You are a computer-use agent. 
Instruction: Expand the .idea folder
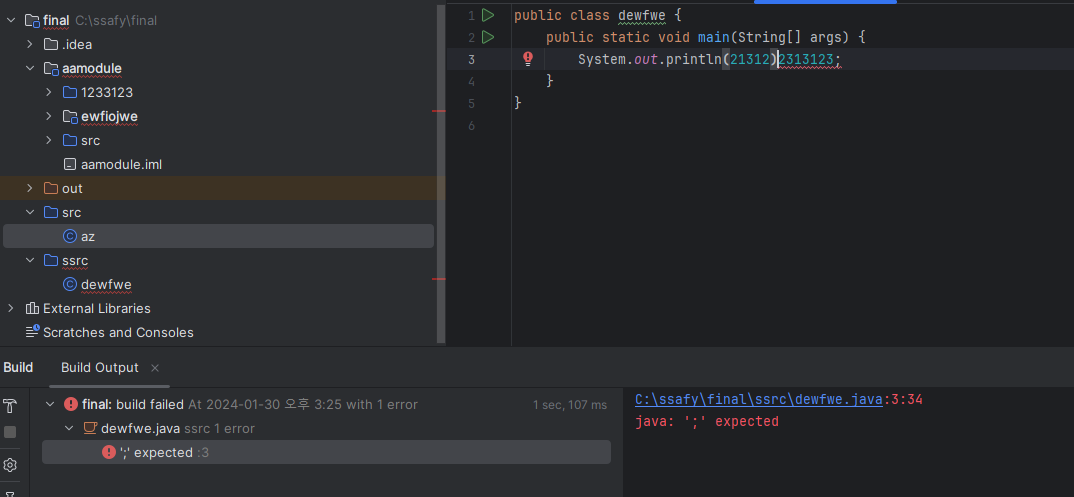(29, 44)
